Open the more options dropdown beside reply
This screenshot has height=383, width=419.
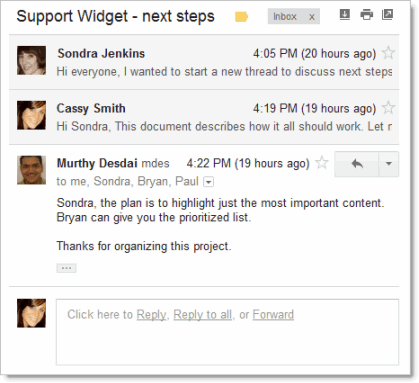pyautogui.click(x=389, y=164)
